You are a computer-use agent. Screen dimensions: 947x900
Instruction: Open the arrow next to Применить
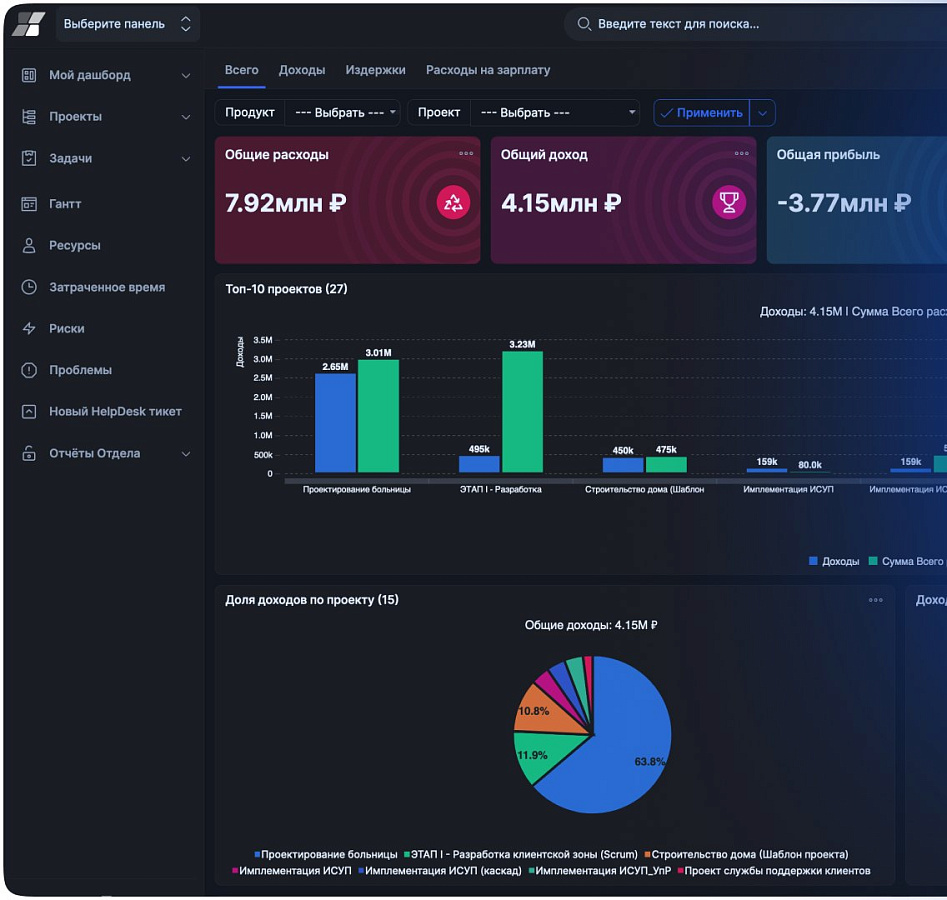click(x=762, y=113)
